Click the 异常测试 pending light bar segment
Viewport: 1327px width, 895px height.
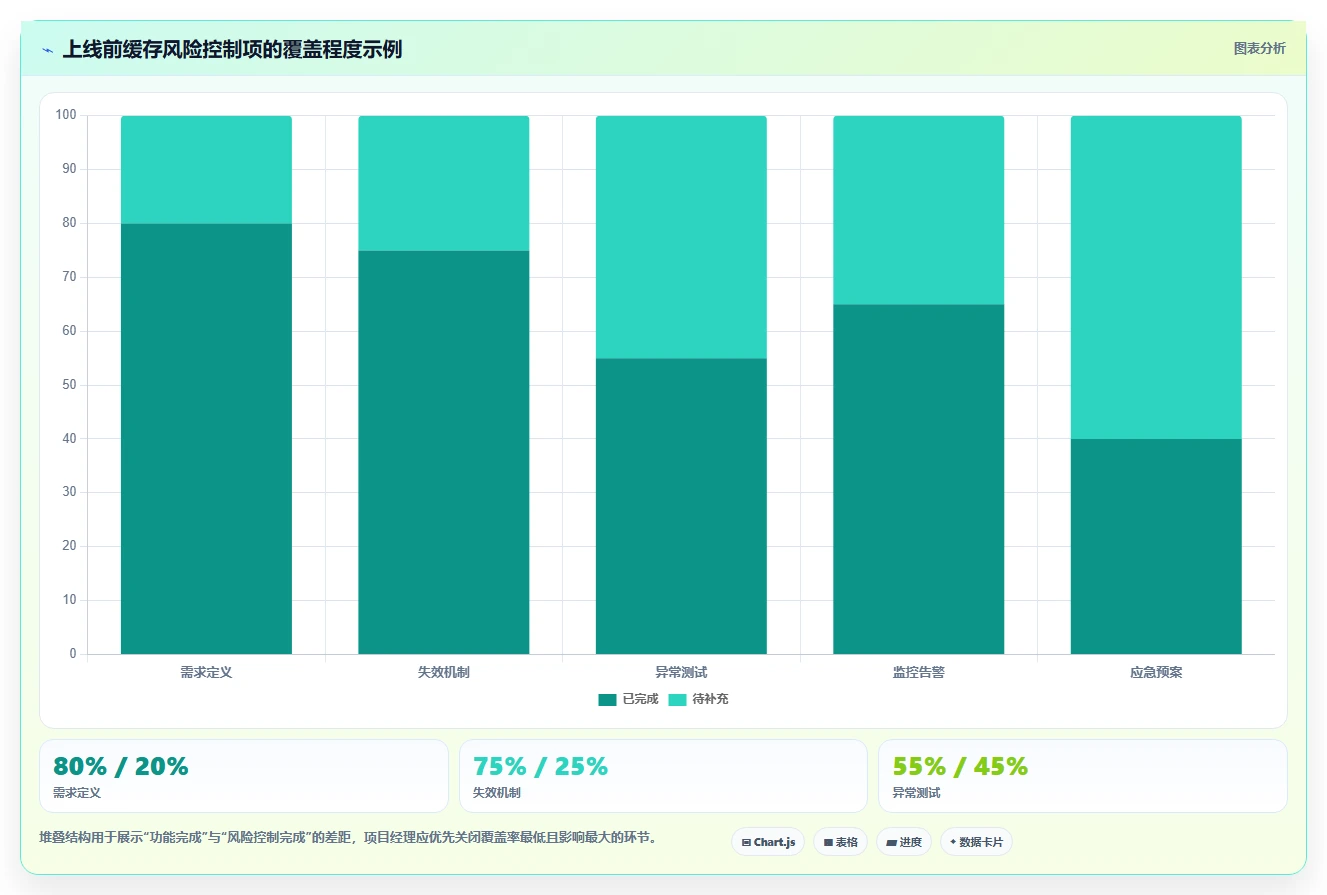pyautogui.click(x=681, y=237)
